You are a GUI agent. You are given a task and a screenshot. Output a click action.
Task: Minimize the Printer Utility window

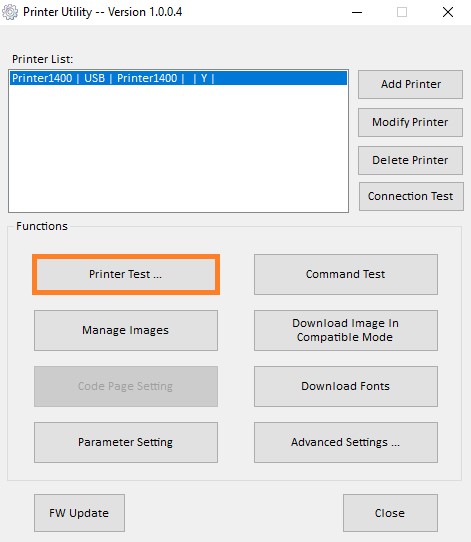tap(357, 12)
